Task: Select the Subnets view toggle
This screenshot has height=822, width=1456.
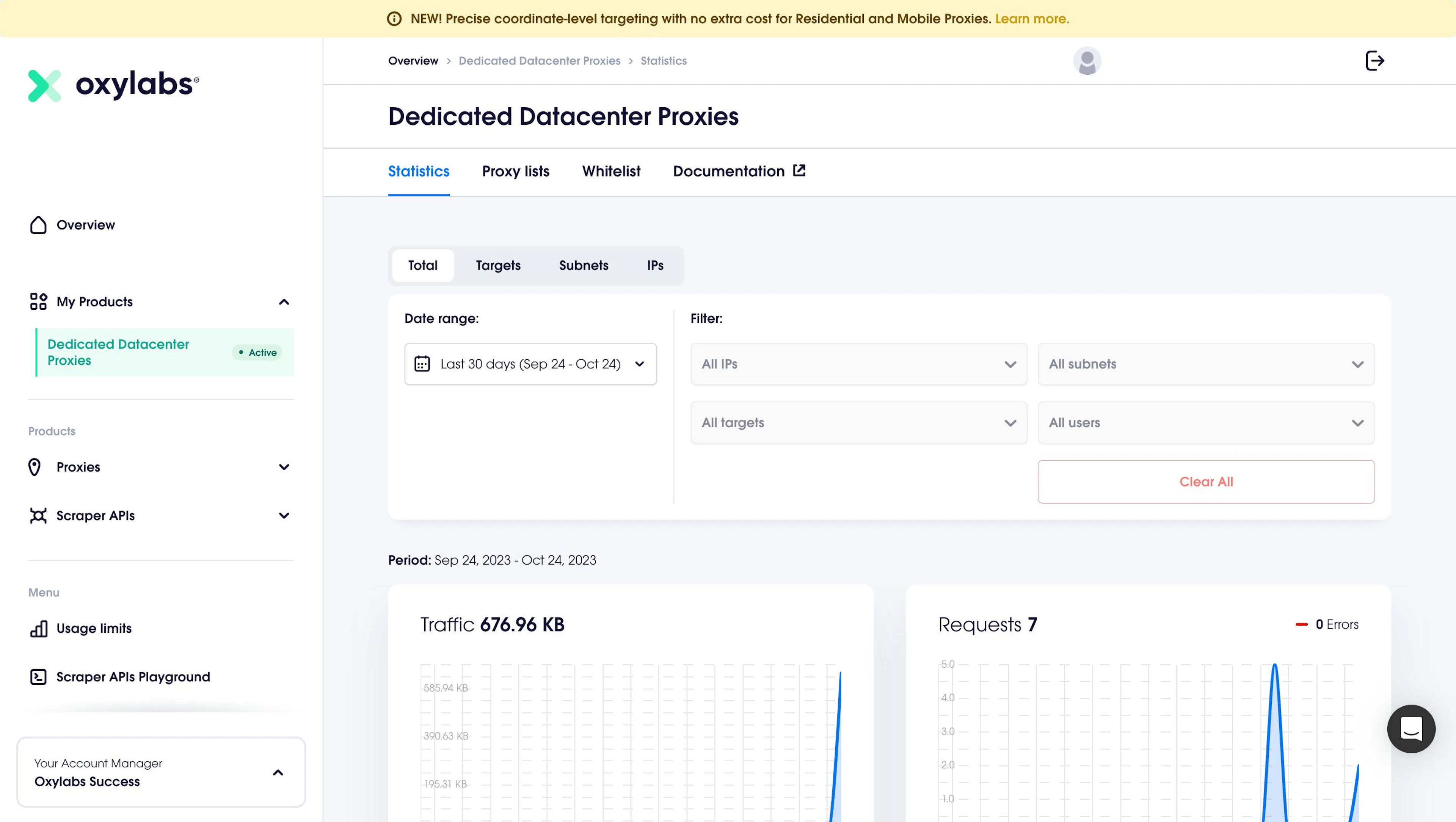Action: tap(584, 266)
